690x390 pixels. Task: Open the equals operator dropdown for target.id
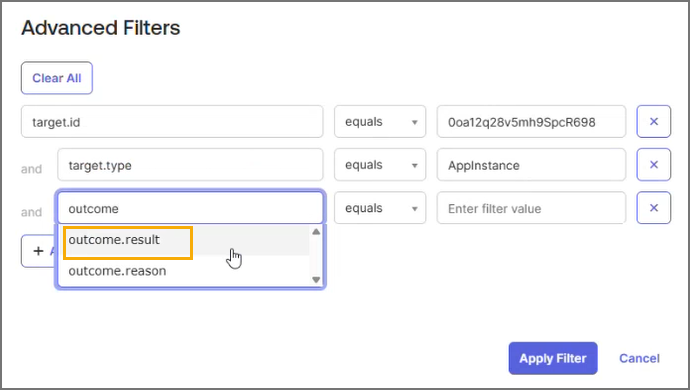point(380,121)
